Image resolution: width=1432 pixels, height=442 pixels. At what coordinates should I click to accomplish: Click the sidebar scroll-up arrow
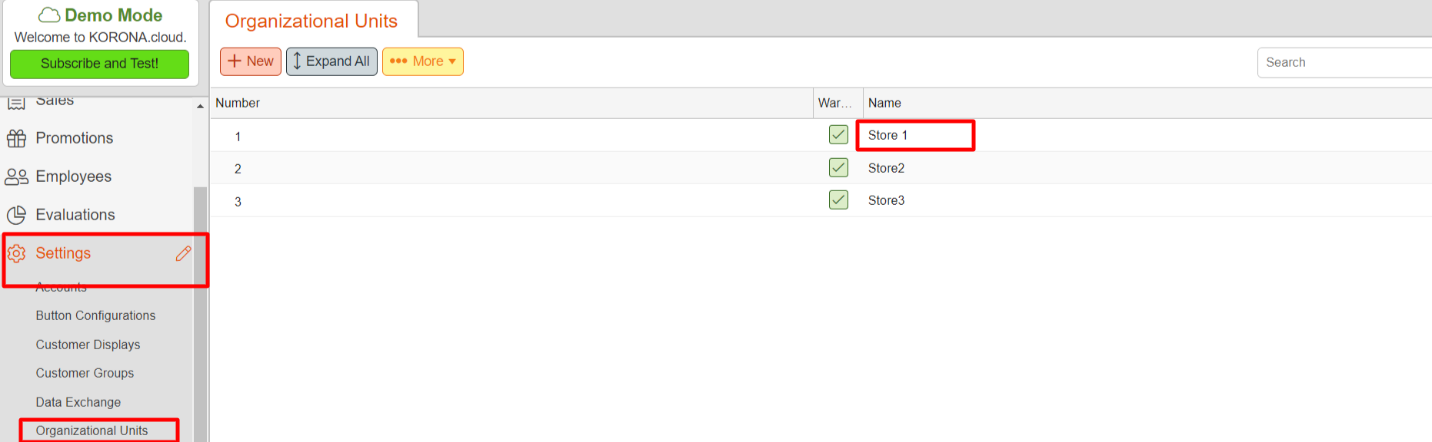201,105
